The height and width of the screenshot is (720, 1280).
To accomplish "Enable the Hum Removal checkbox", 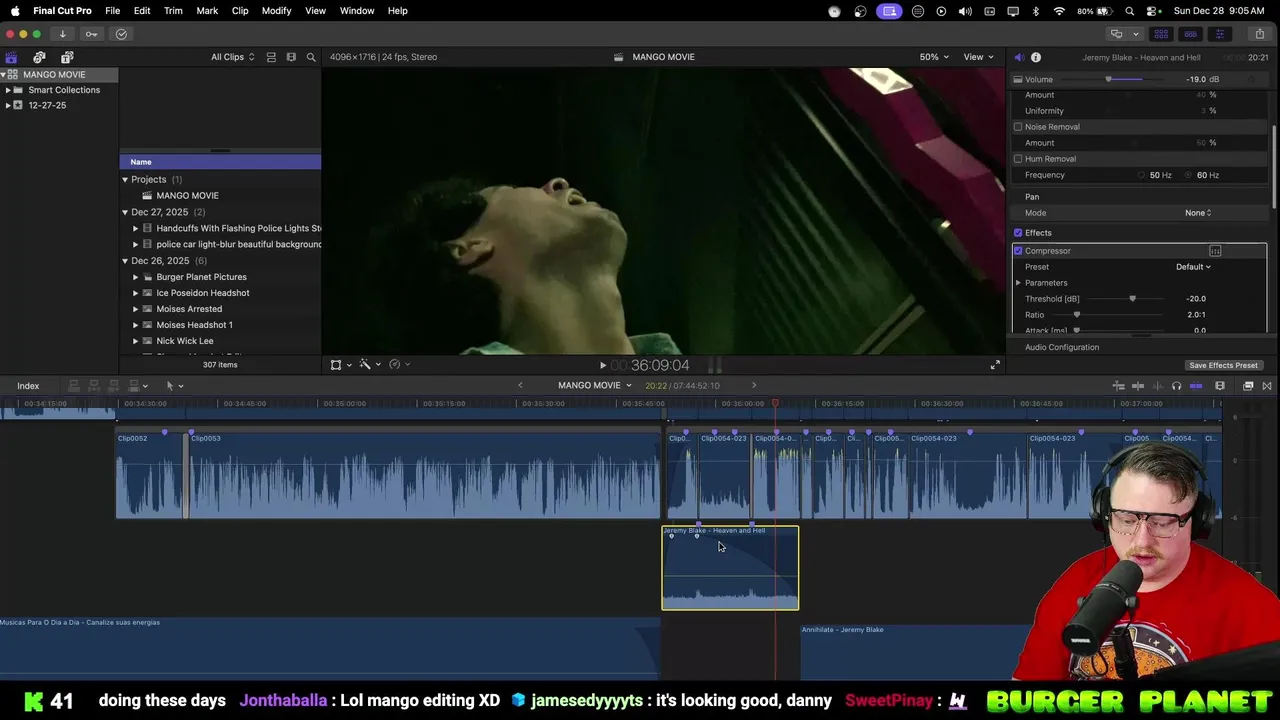I will [1018, 159].
